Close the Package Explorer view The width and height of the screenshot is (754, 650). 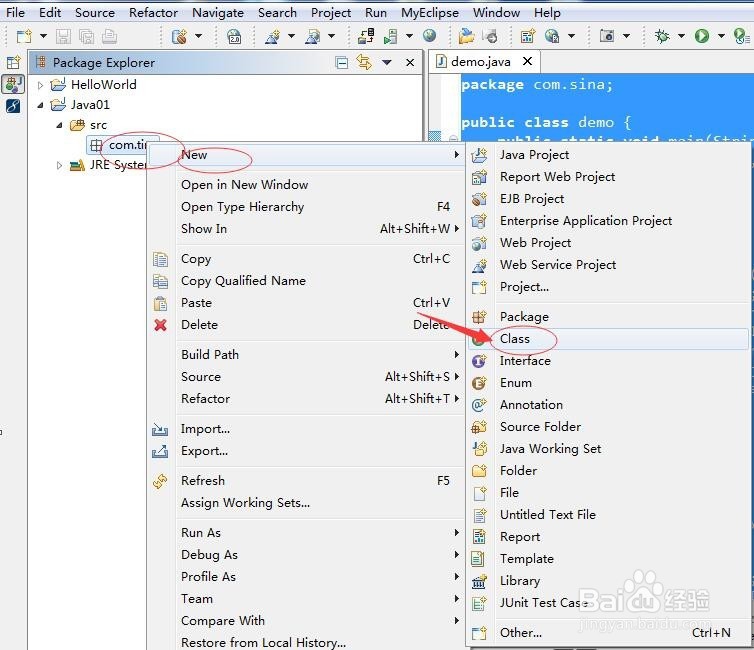pyautogui.click(x=410, y=62)
